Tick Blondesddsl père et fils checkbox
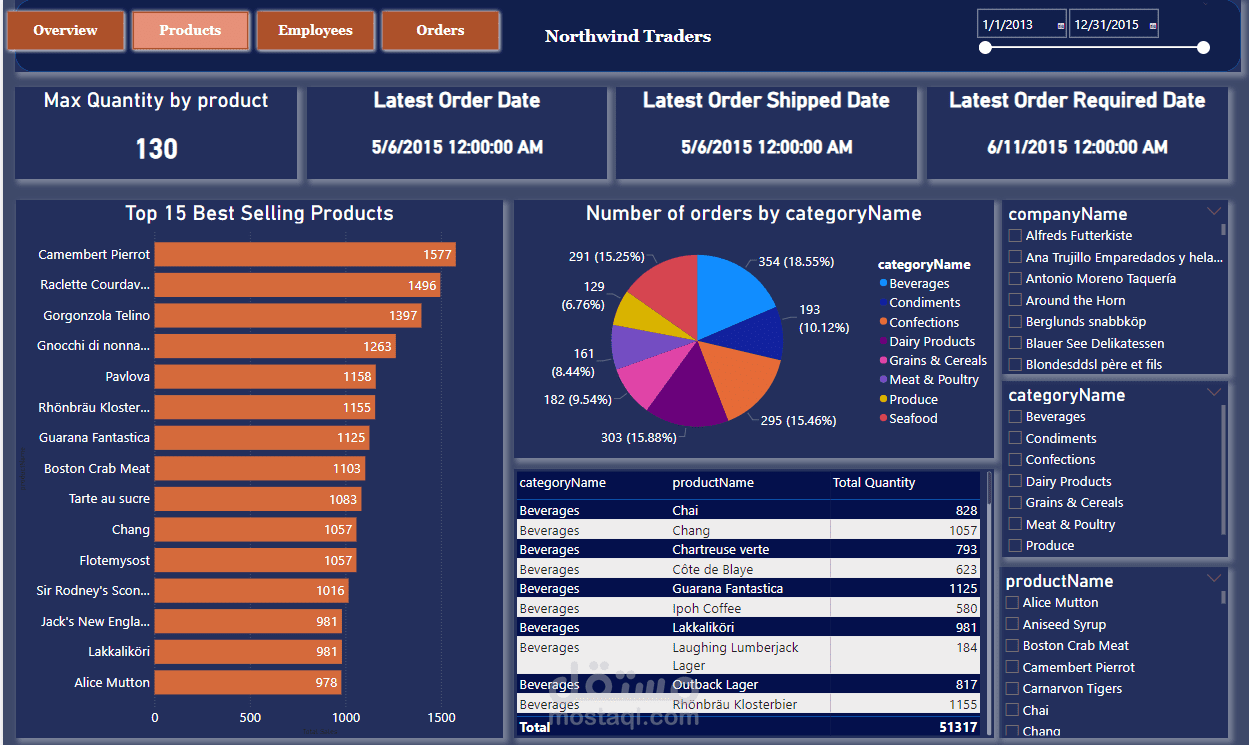Image resolution: width=1249 pixels, height=745 pixels. coord(1015,365)
